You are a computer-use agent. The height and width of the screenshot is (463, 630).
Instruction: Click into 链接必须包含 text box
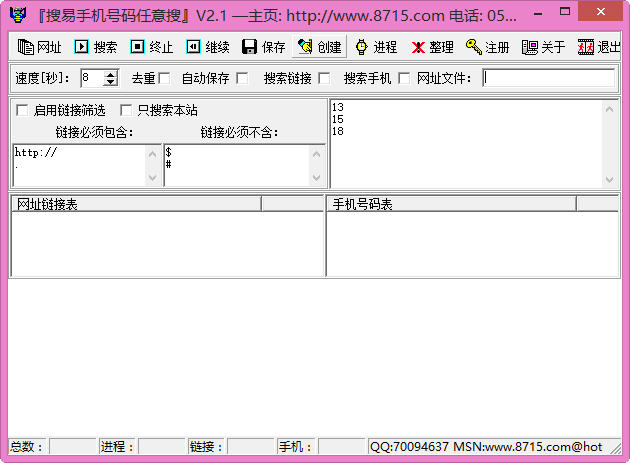tap(80, 165)
